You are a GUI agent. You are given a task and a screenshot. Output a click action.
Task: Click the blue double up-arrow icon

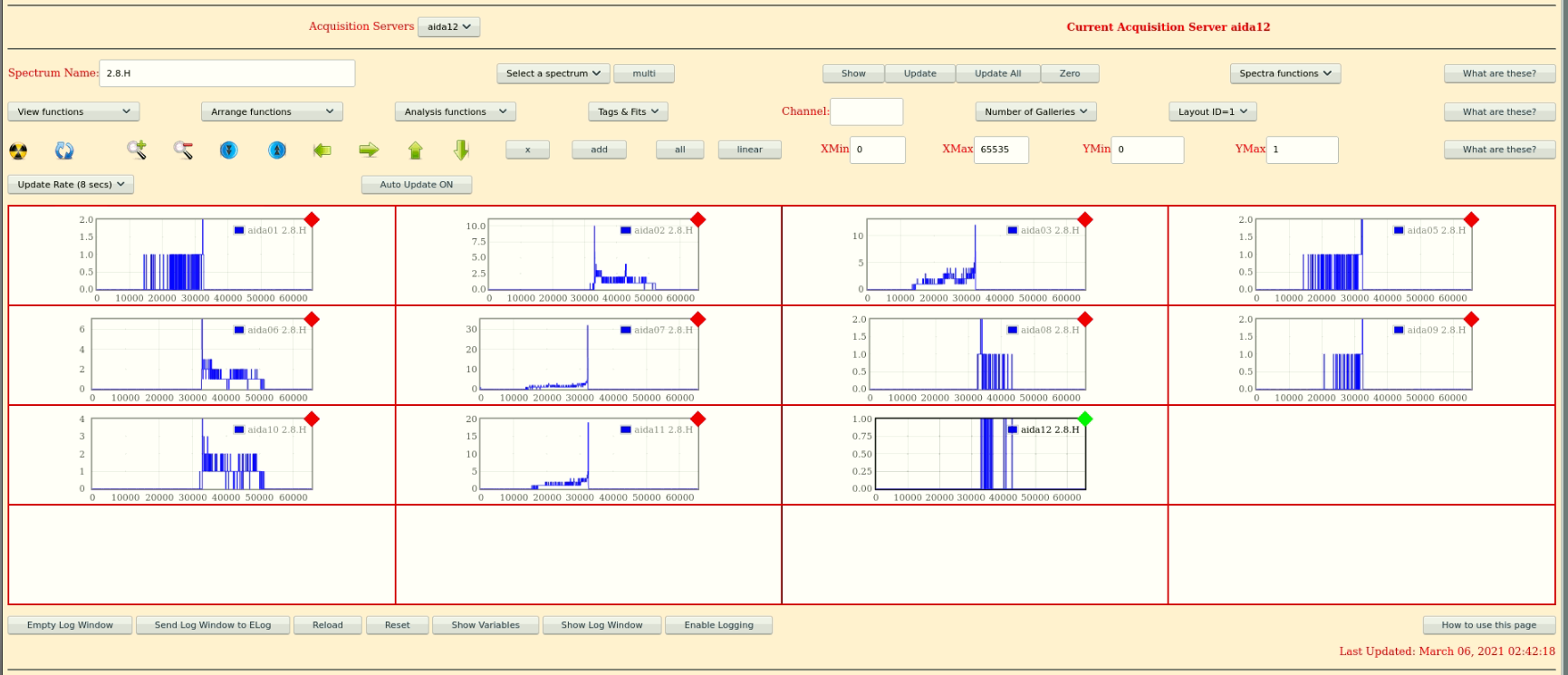(277, 149)
